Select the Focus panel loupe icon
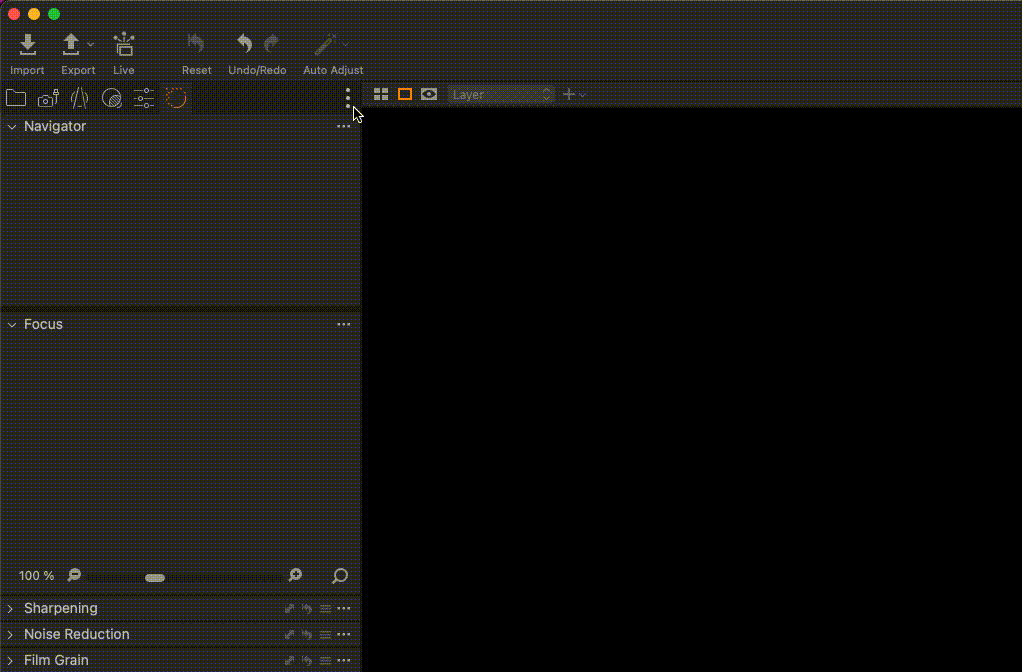The height and width of the screenshot is (672, 1022). coord(340,576)
